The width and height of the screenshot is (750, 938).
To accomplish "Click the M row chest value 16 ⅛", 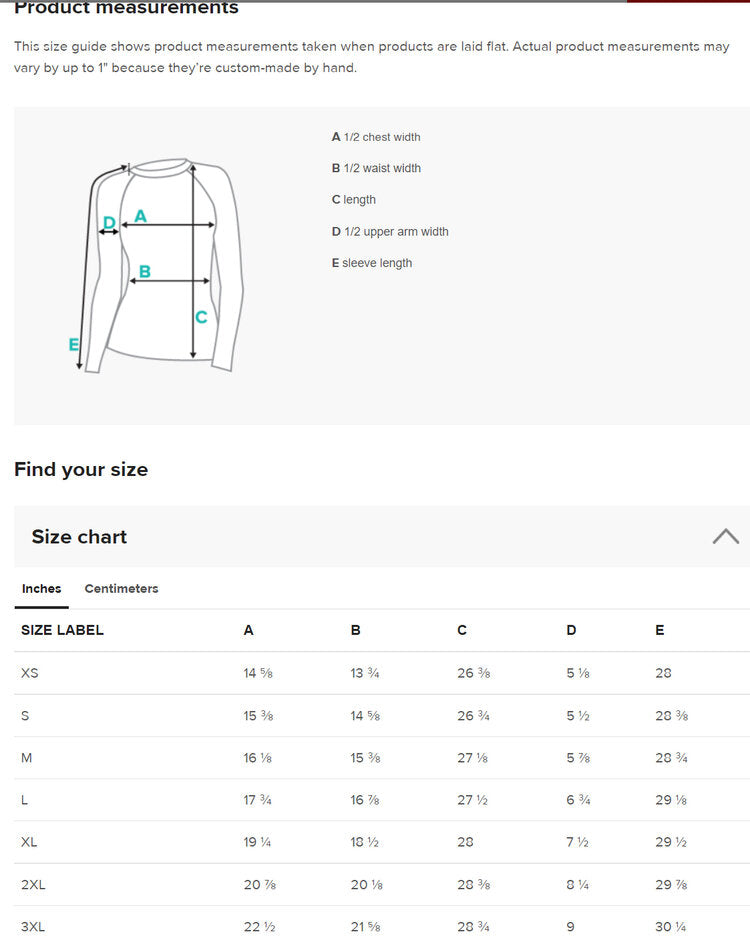I will coord(257,758).
